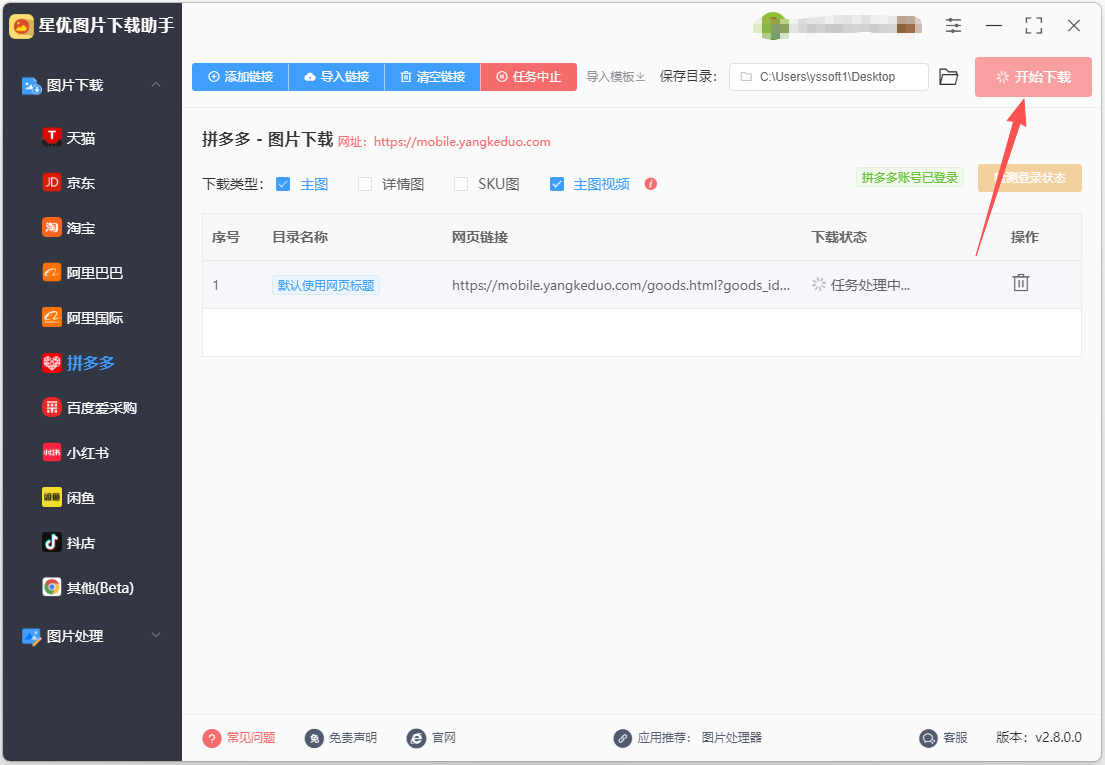Open 小红书 in the sidebar
This screenshot has width=1105, height=765.
pyautogui.click(x=76, y=453)
